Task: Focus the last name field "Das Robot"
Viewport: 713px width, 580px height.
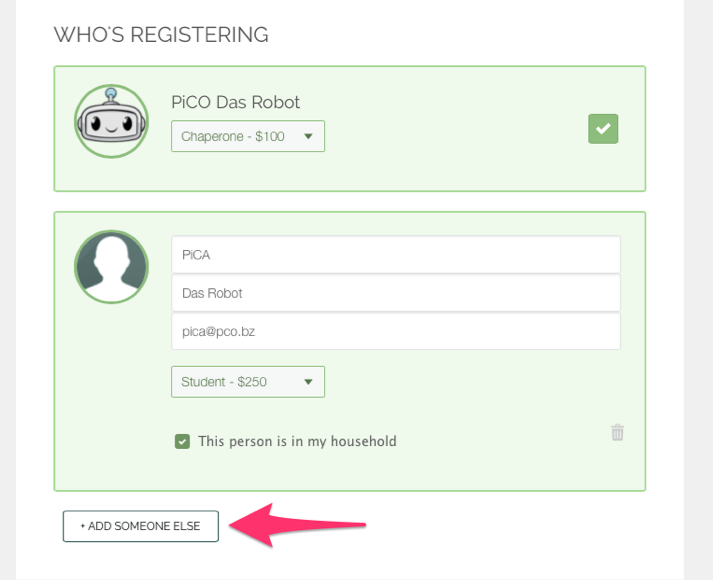Action: (395, 293)
